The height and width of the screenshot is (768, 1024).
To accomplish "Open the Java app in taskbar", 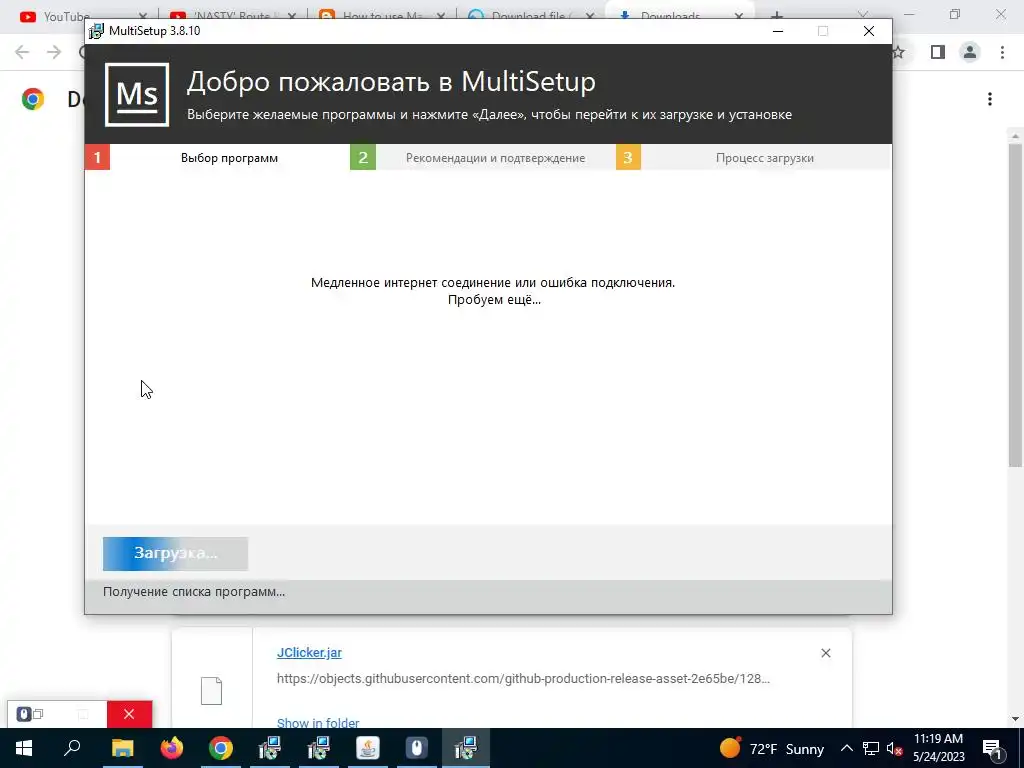I will 368,748.
